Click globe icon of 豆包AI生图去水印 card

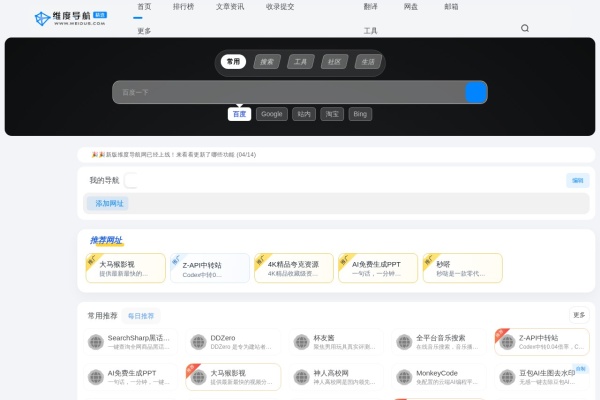click(507, 377)
